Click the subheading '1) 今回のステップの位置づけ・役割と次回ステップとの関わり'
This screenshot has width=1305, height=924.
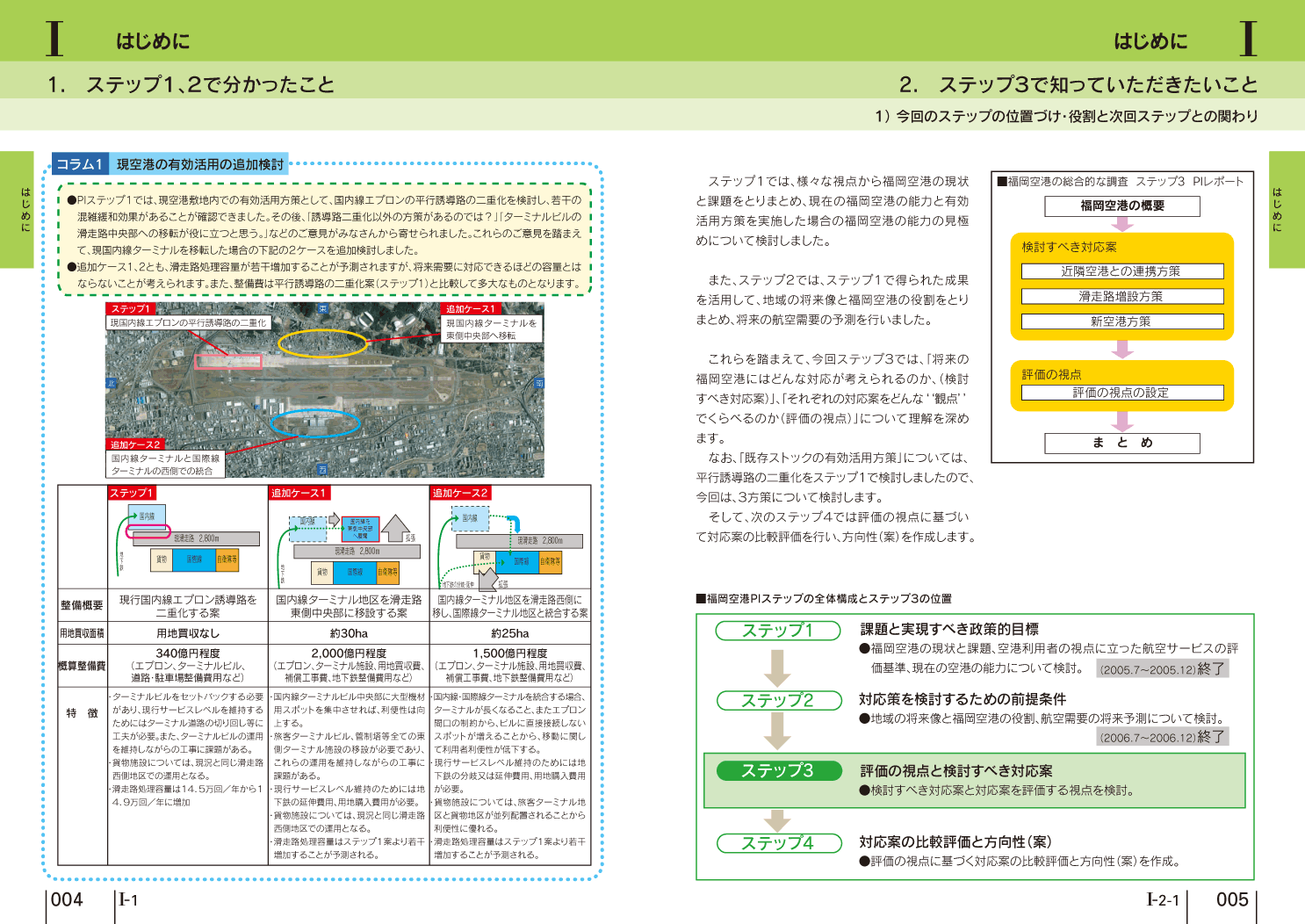[1066, 116]
